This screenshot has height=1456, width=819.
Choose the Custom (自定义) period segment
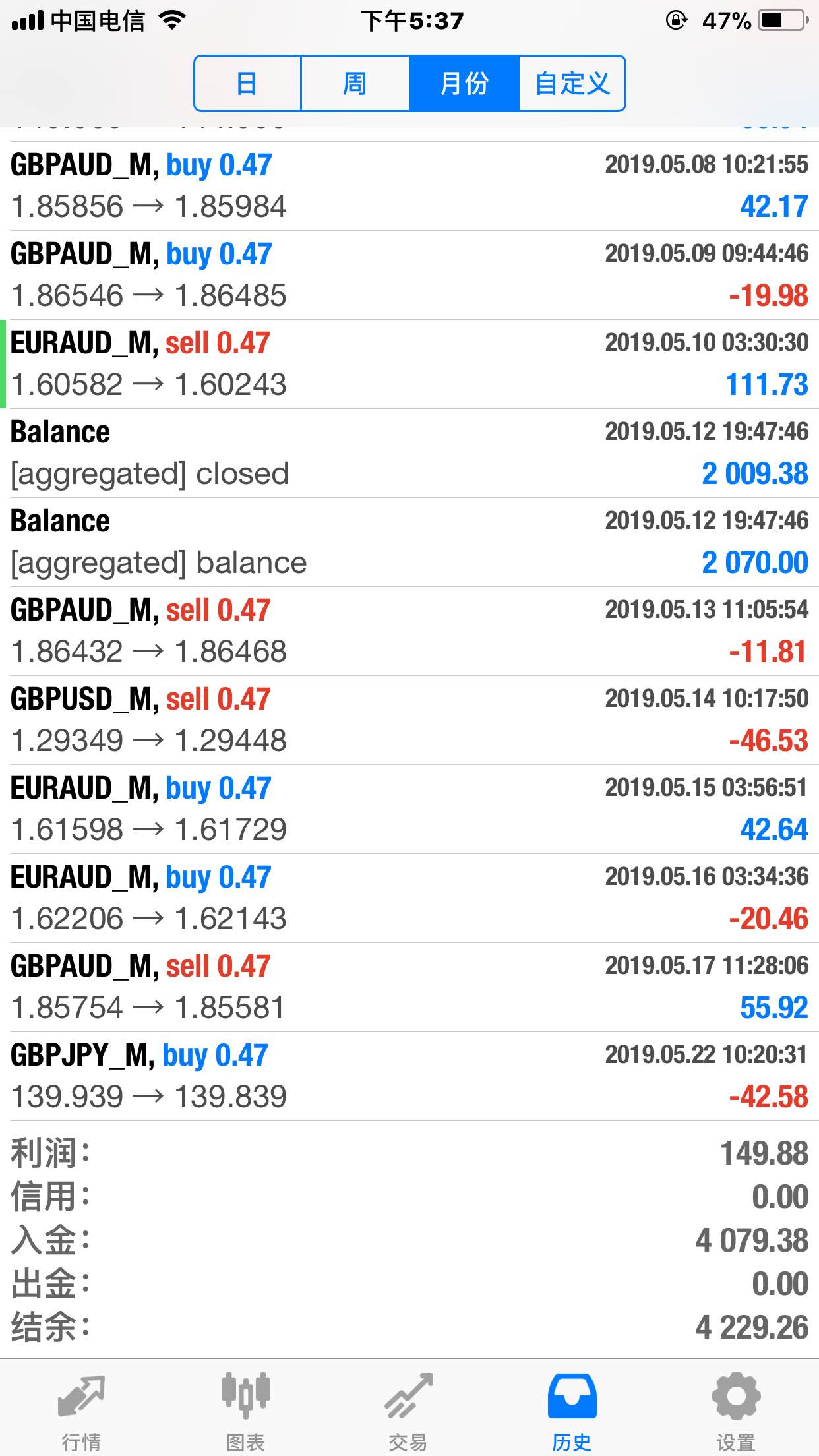[572, 84]
